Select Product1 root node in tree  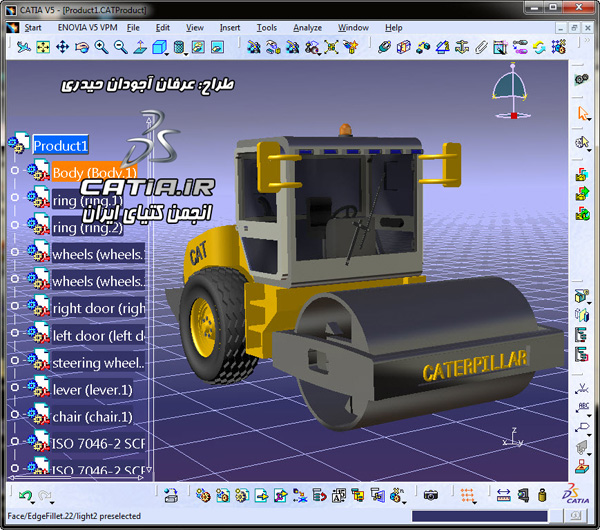click(61, 145)
